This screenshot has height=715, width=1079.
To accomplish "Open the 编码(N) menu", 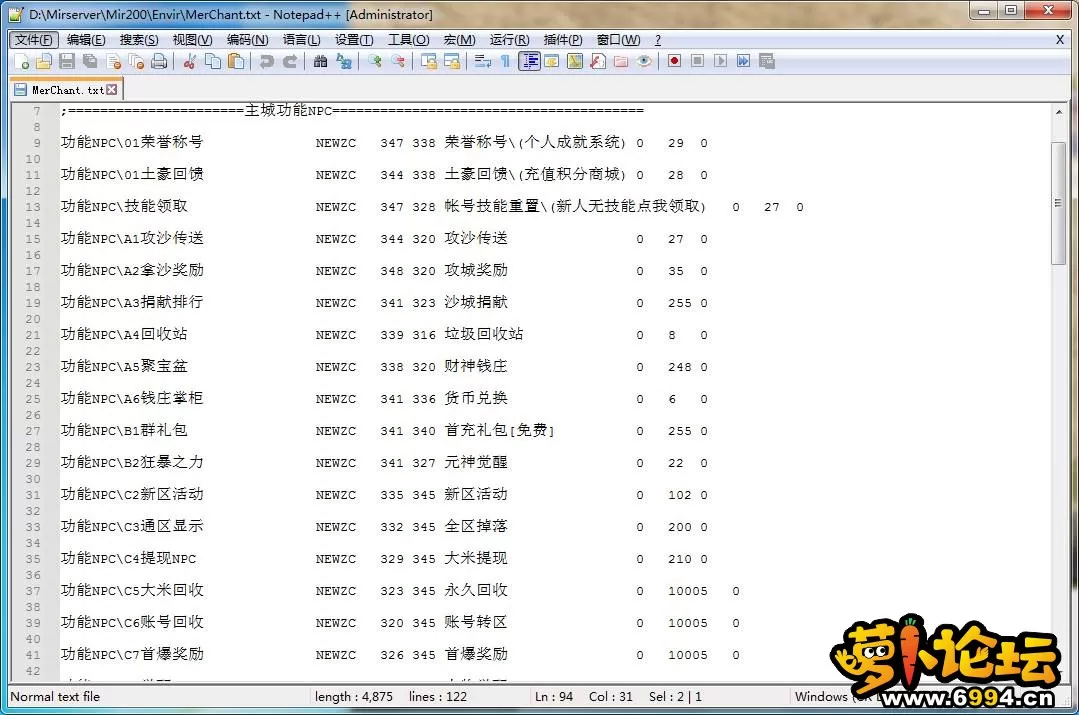I will pyautogui.click(x=247, y=40).
